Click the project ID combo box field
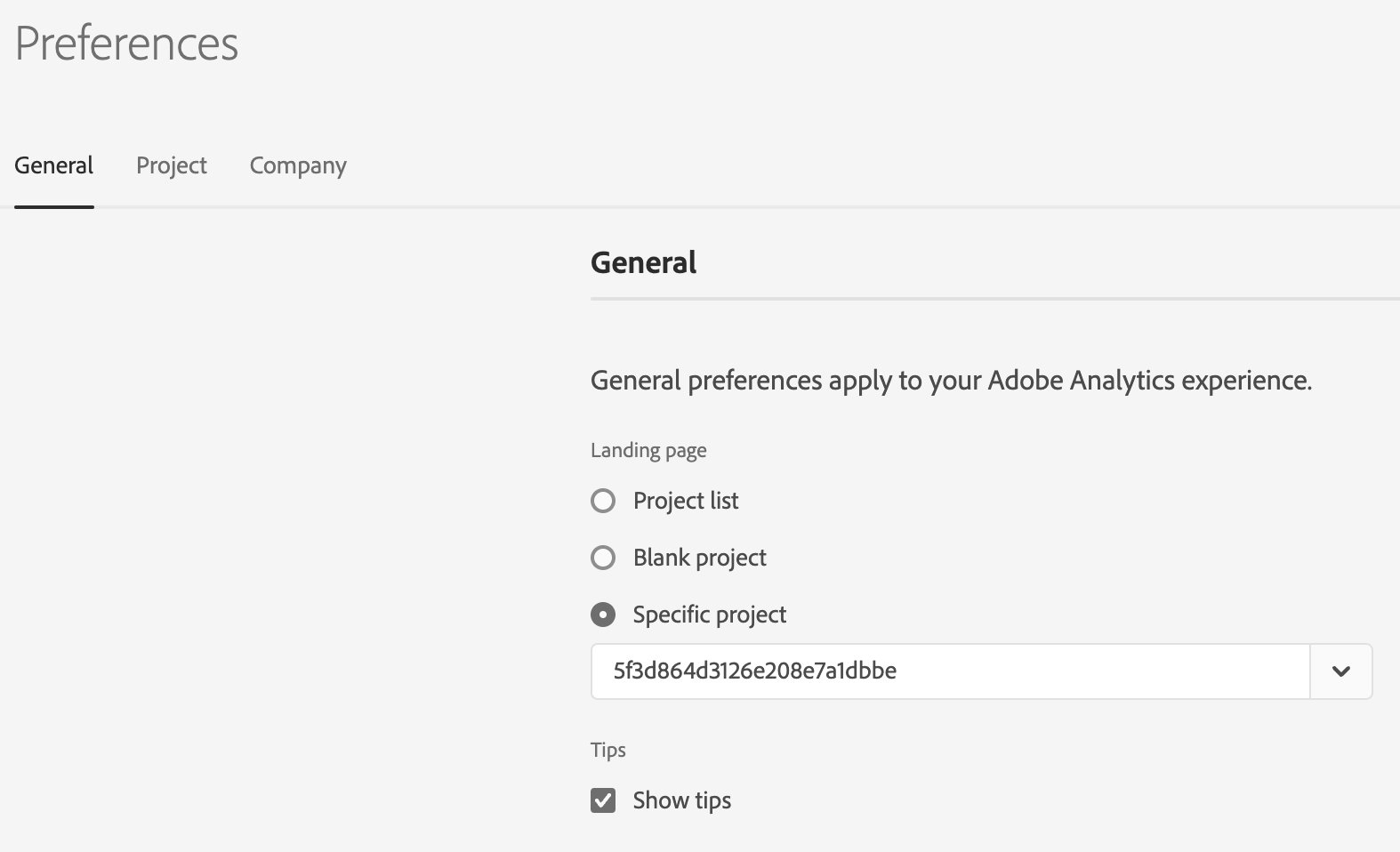 (950, 671)
